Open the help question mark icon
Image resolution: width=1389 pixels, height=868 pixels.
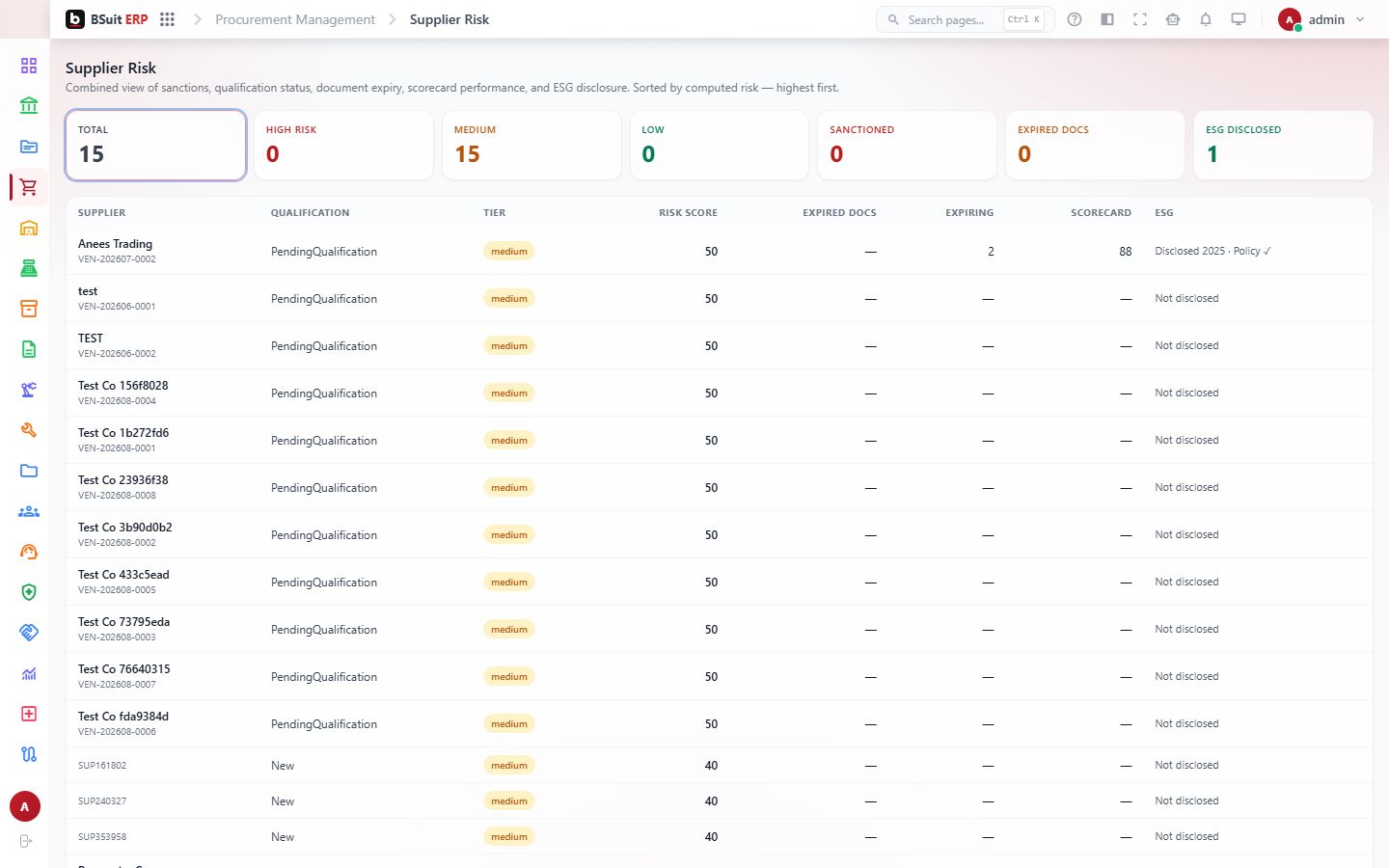pos(1075,19)
